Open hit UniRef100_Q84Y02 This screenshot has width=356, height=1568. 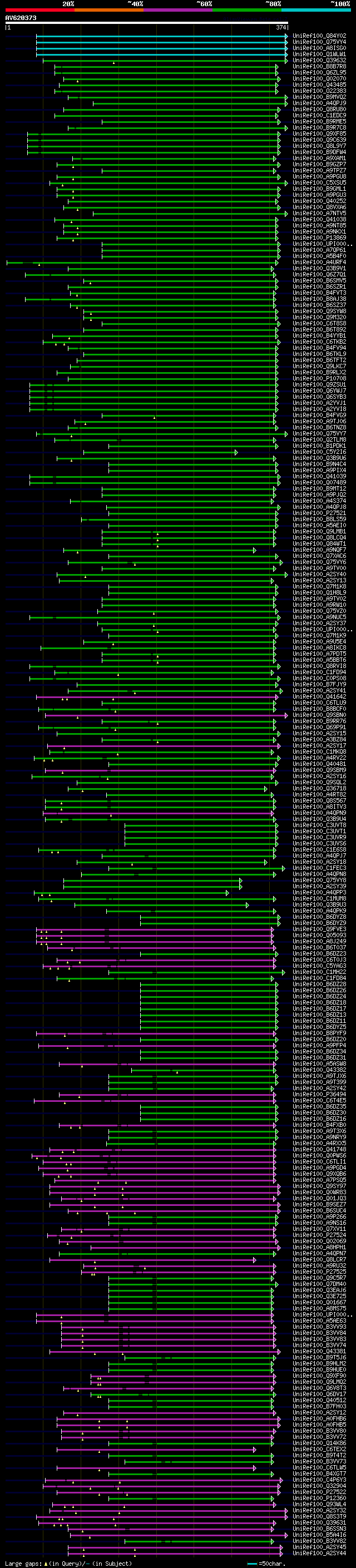(319, 36)
